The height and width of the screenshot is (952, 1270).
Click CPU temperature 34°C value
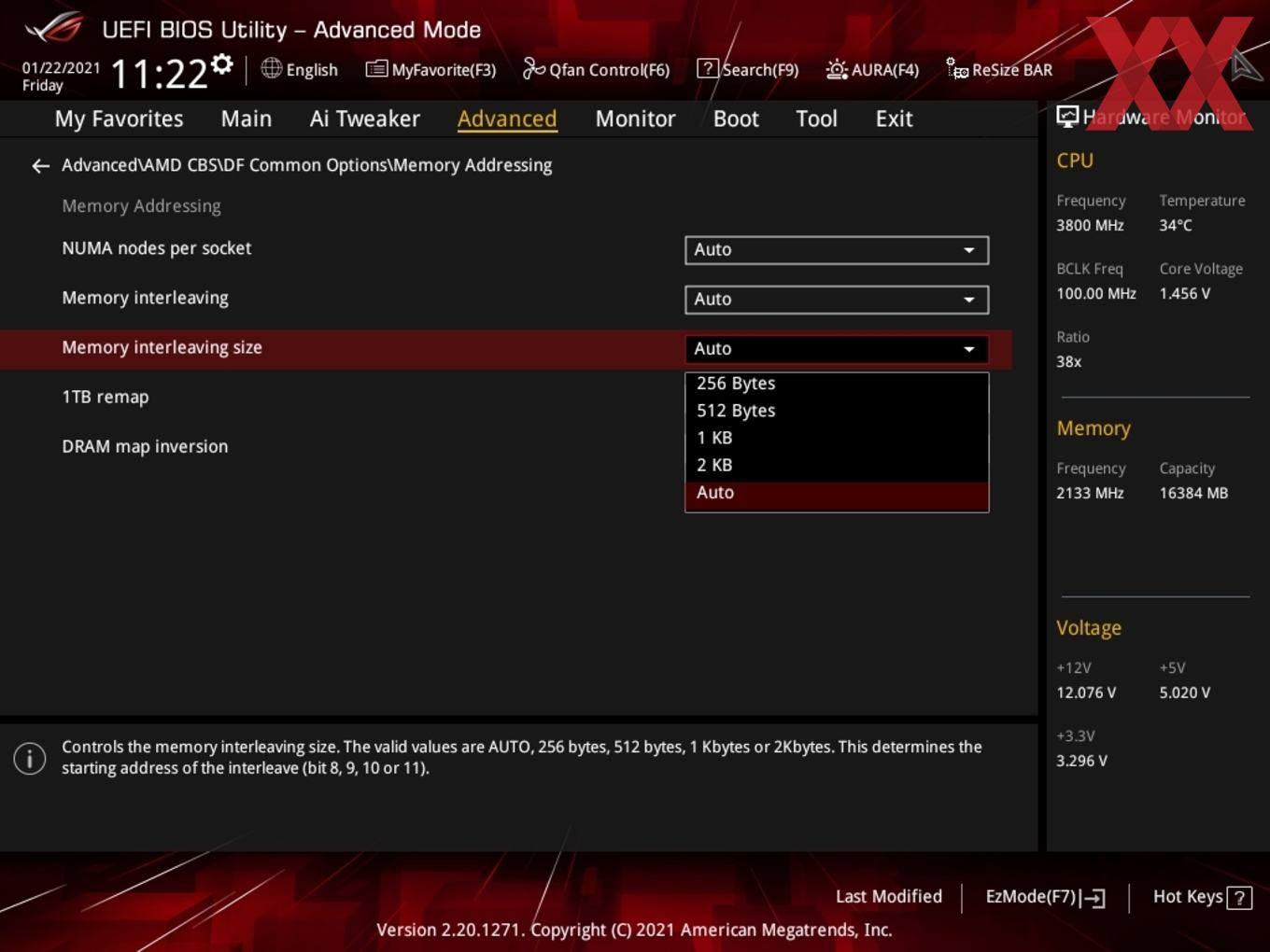pyautogui.click(x=1176, y=226)
